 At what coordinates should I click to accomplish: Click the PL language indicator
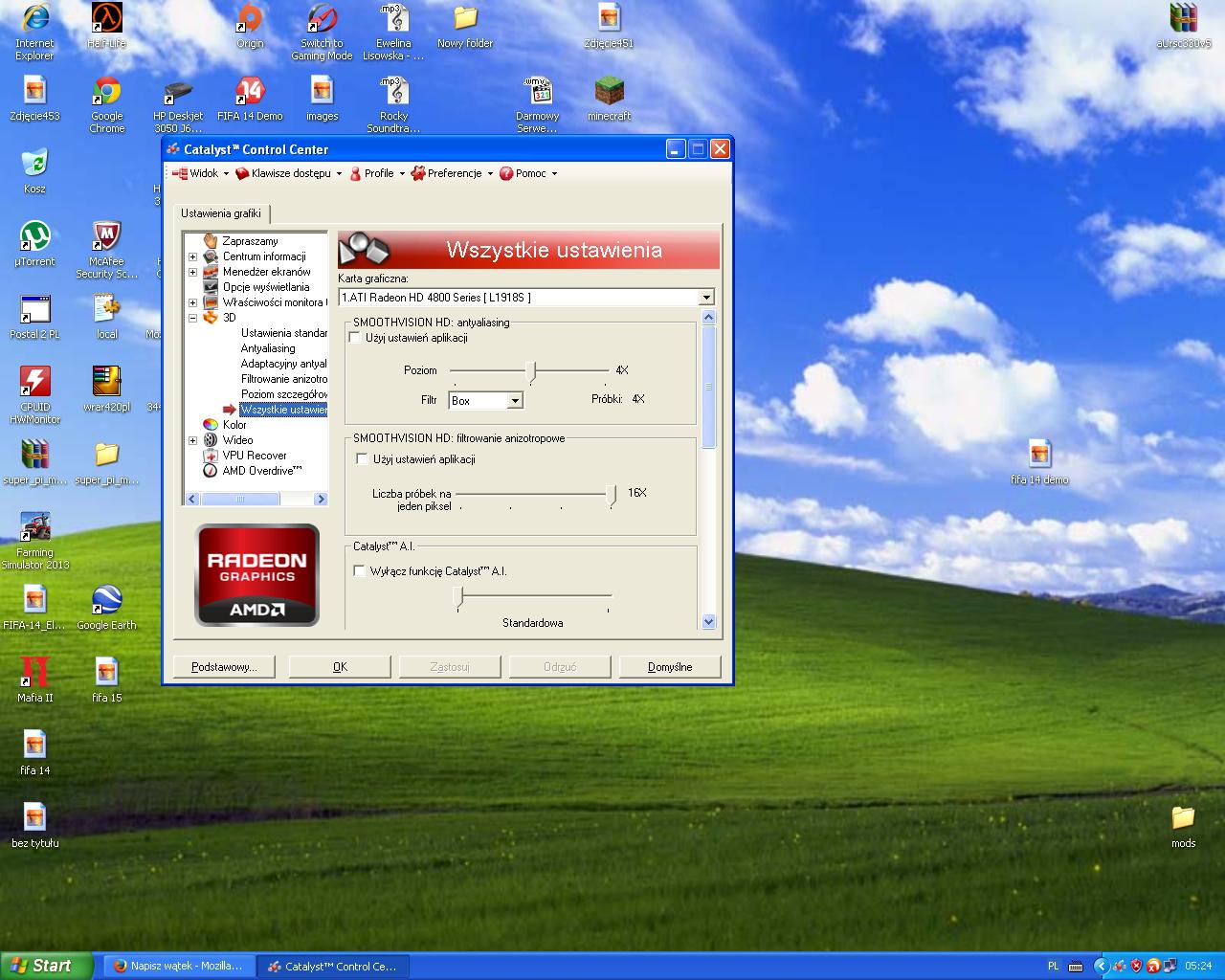point(1054,966)
